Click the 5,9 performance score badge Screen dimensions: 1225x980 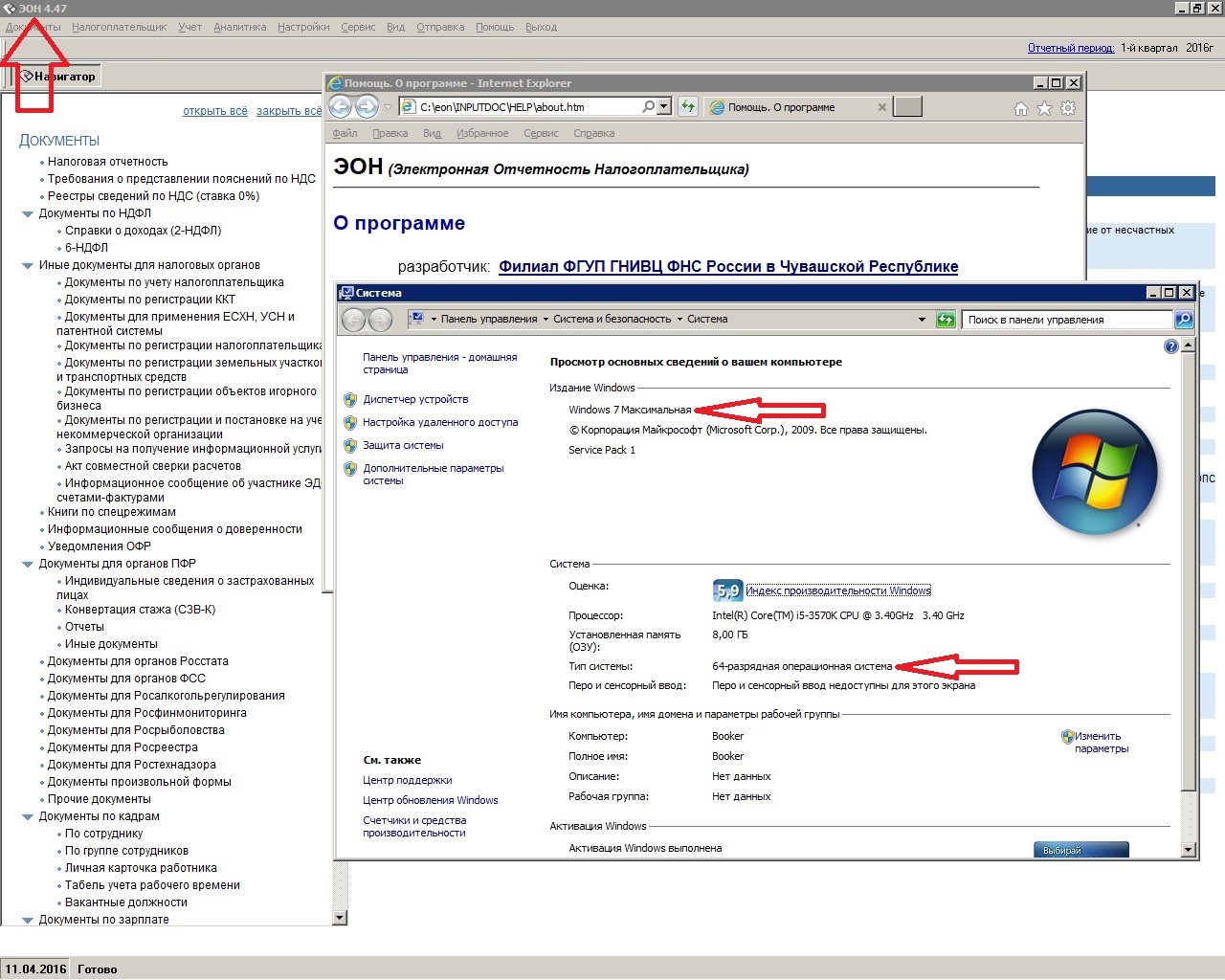(727, 591)
